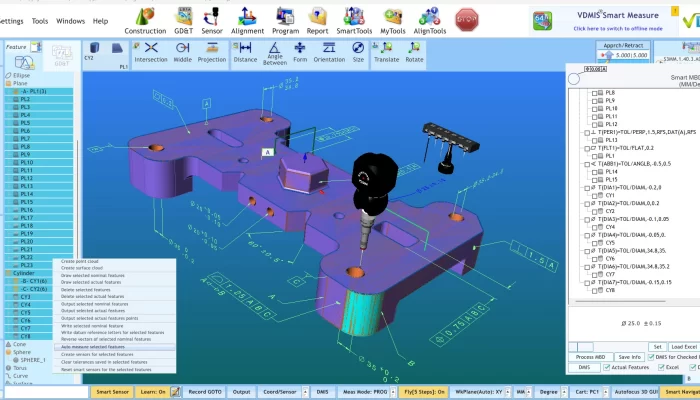Expand the Torus group in feature tree
Image resolution: width=700 pixels, height=400 pixels.
click(x=8, y=368)
